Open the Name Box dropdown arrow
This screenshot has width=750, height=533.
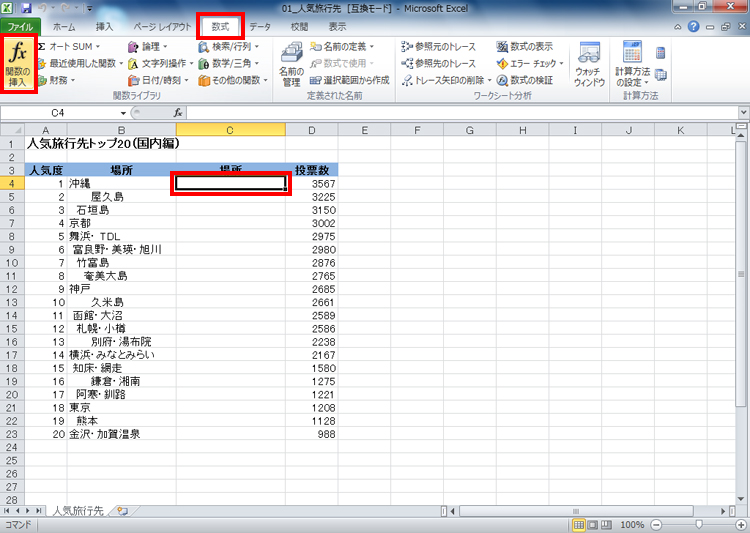point(123,113)
